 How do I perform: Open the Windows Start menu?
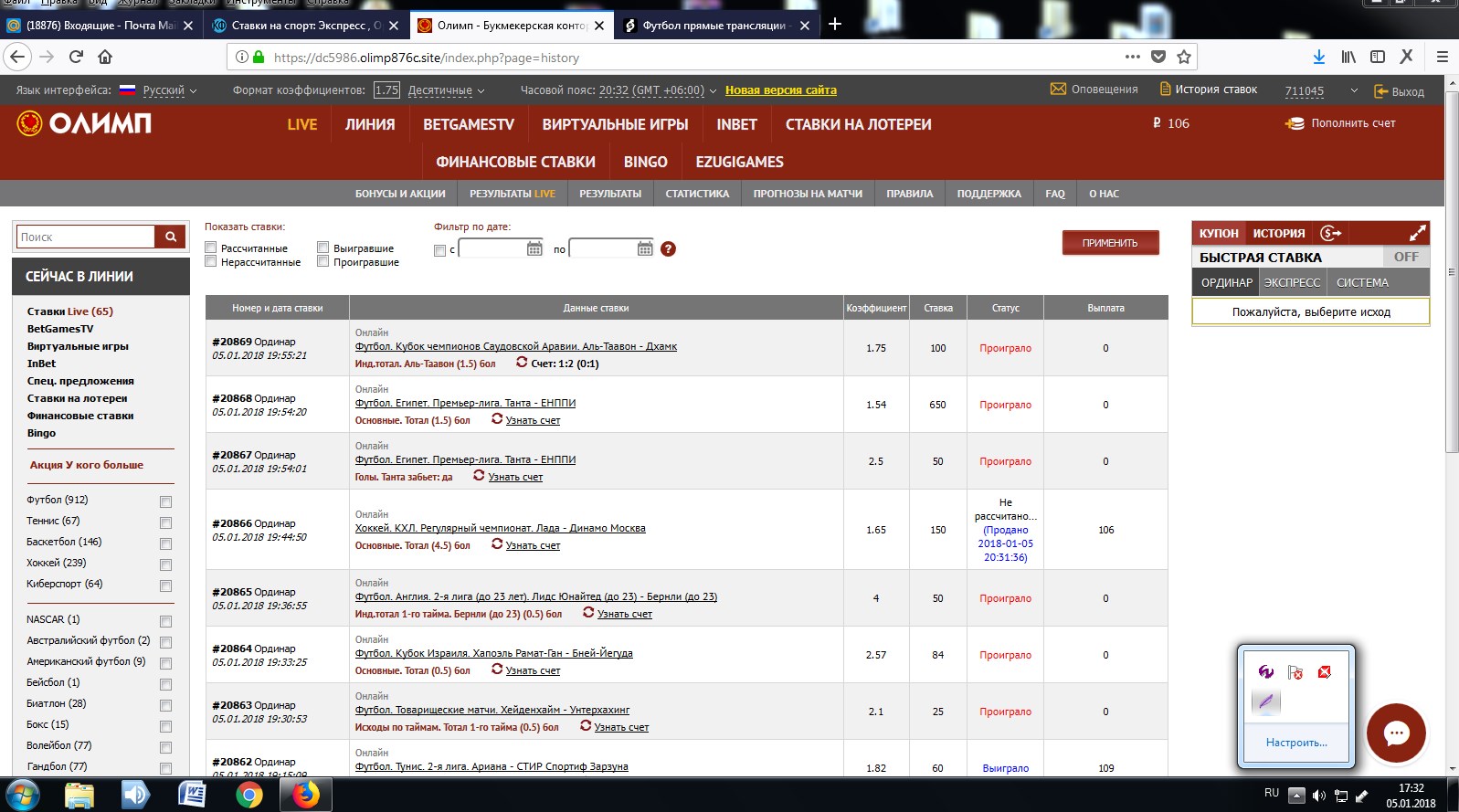(22, 795)
